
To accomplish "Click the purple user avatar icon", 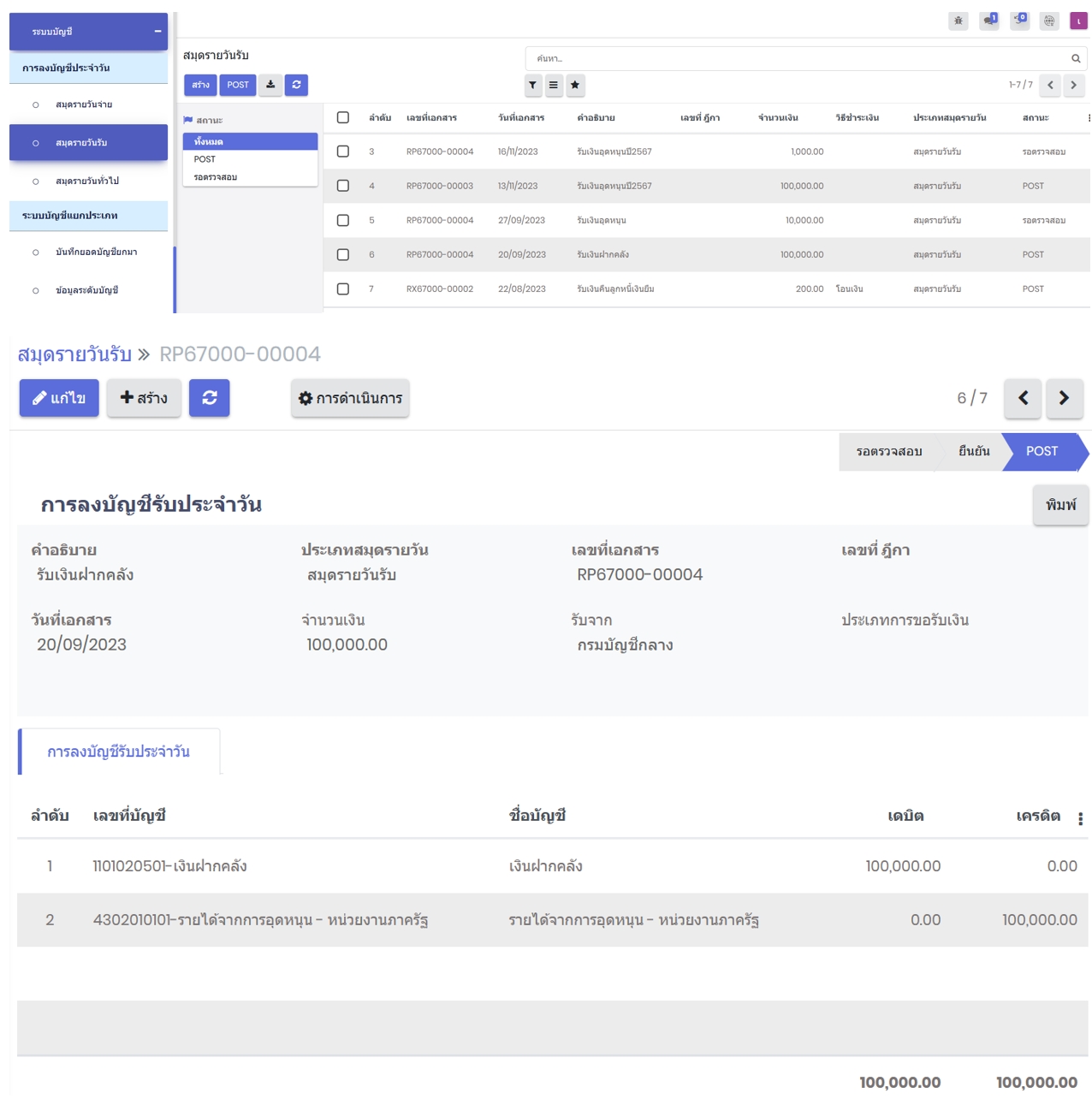I will 1078,21.
